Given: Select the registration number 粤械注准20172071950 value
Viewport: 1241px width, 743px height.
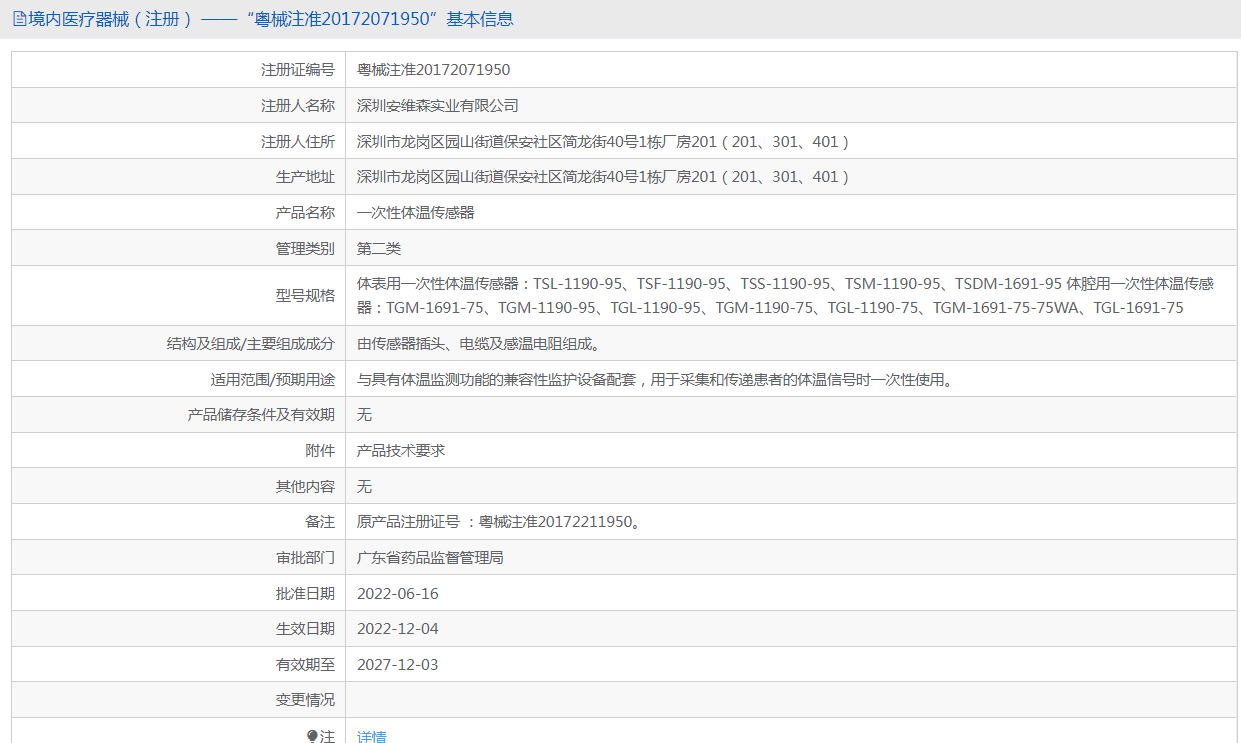Looking at the screenshot, I should point(433,70).
